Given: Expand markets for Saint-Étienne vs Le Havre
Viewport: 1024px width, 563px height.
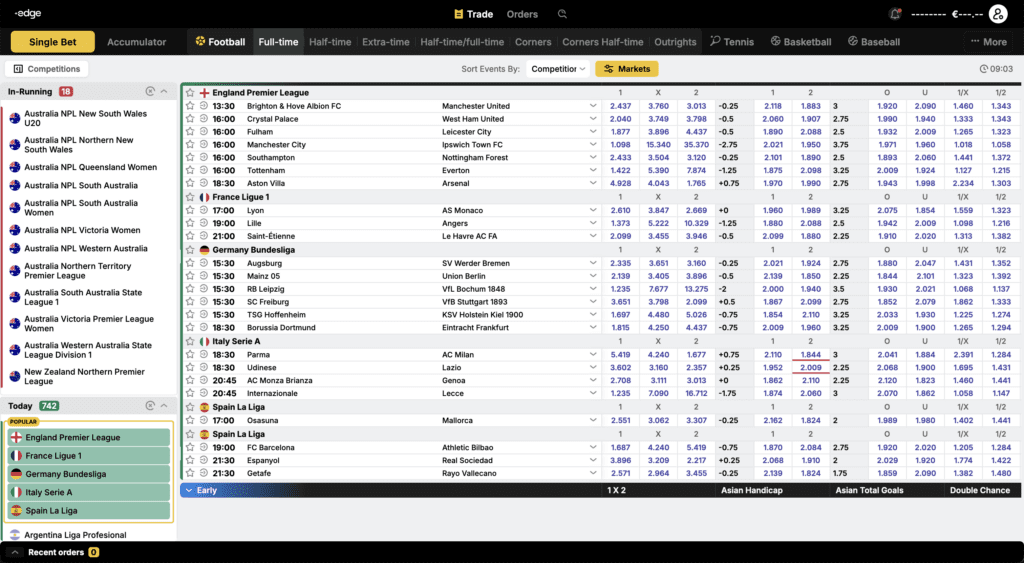Looking at the screenshot, I should click(593, 236).
